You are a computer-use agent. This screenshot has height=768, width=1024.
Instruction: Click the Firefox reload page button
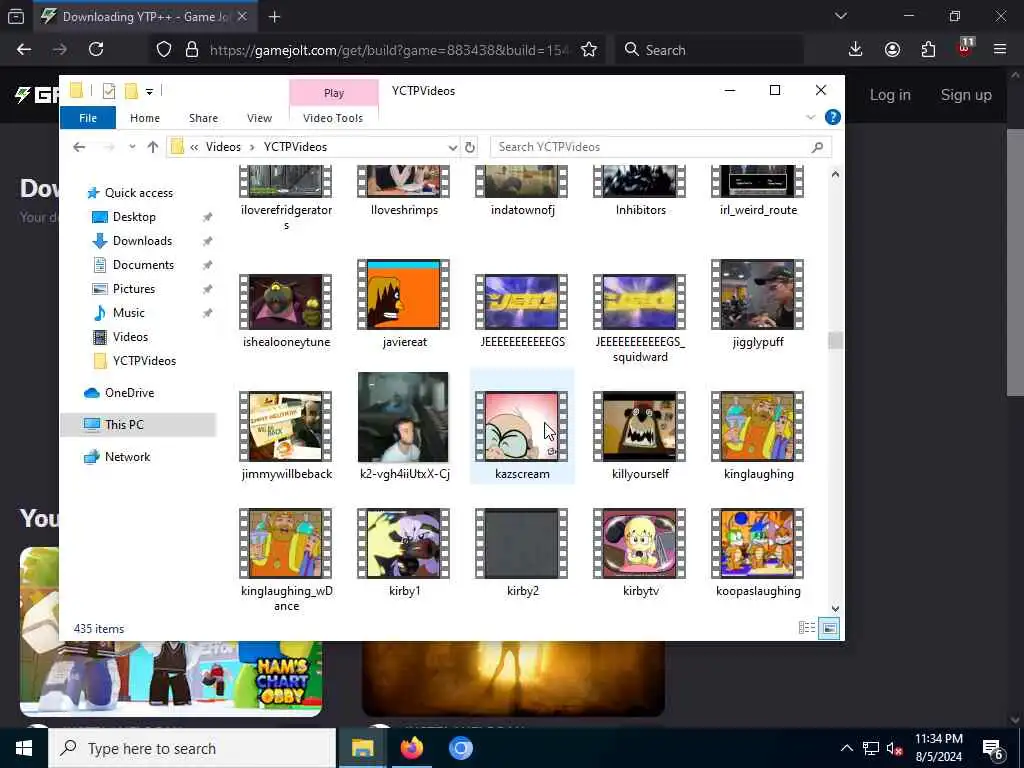tap(96, 50)
